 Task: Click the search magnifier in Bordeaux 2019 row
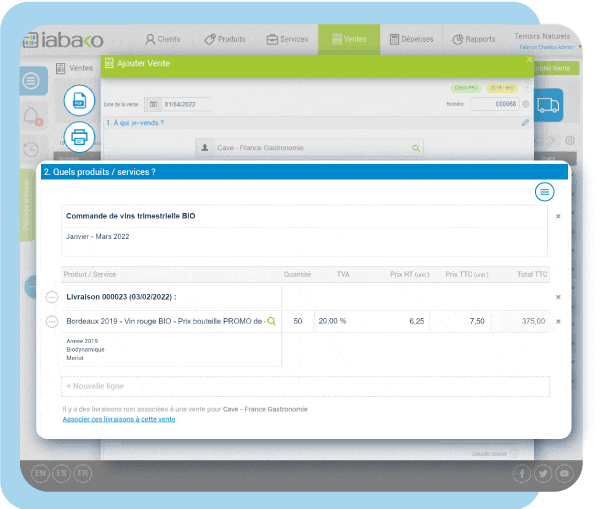[271, 321]
